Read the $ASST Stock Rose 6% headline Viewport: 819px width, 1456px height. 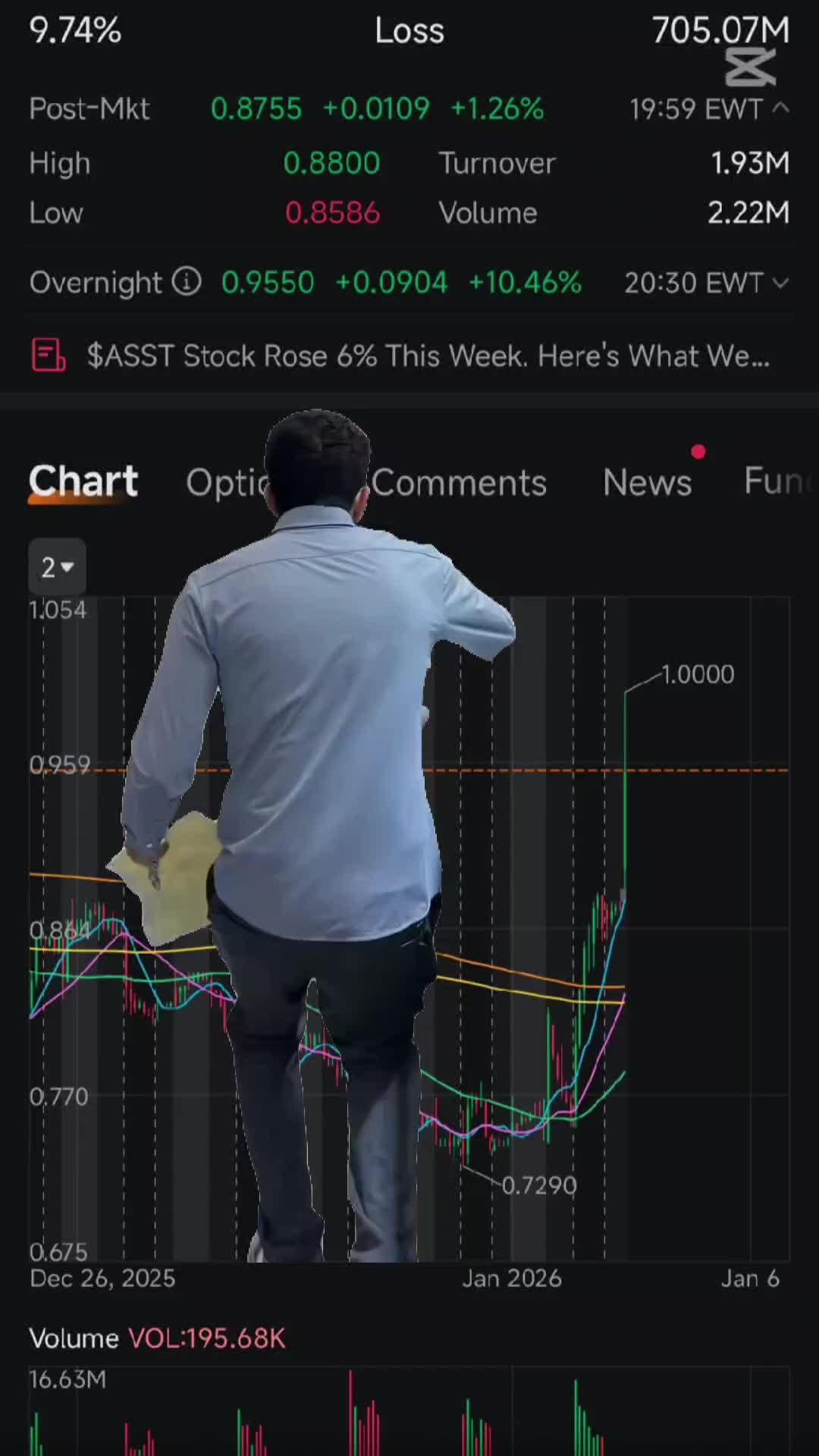(x=428, y=356)
